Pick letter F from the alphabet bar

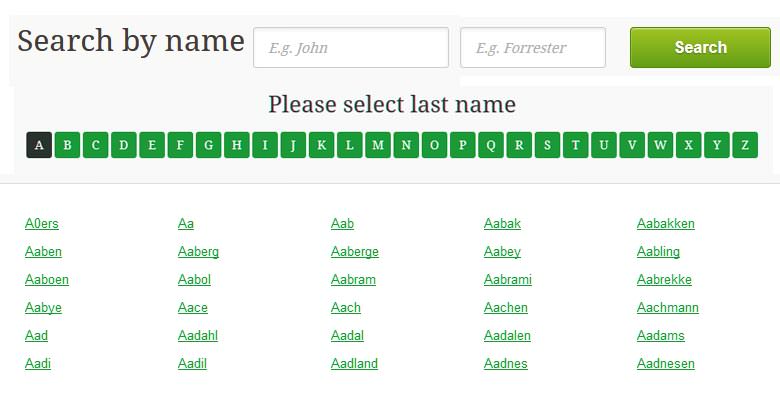(180, 145)
